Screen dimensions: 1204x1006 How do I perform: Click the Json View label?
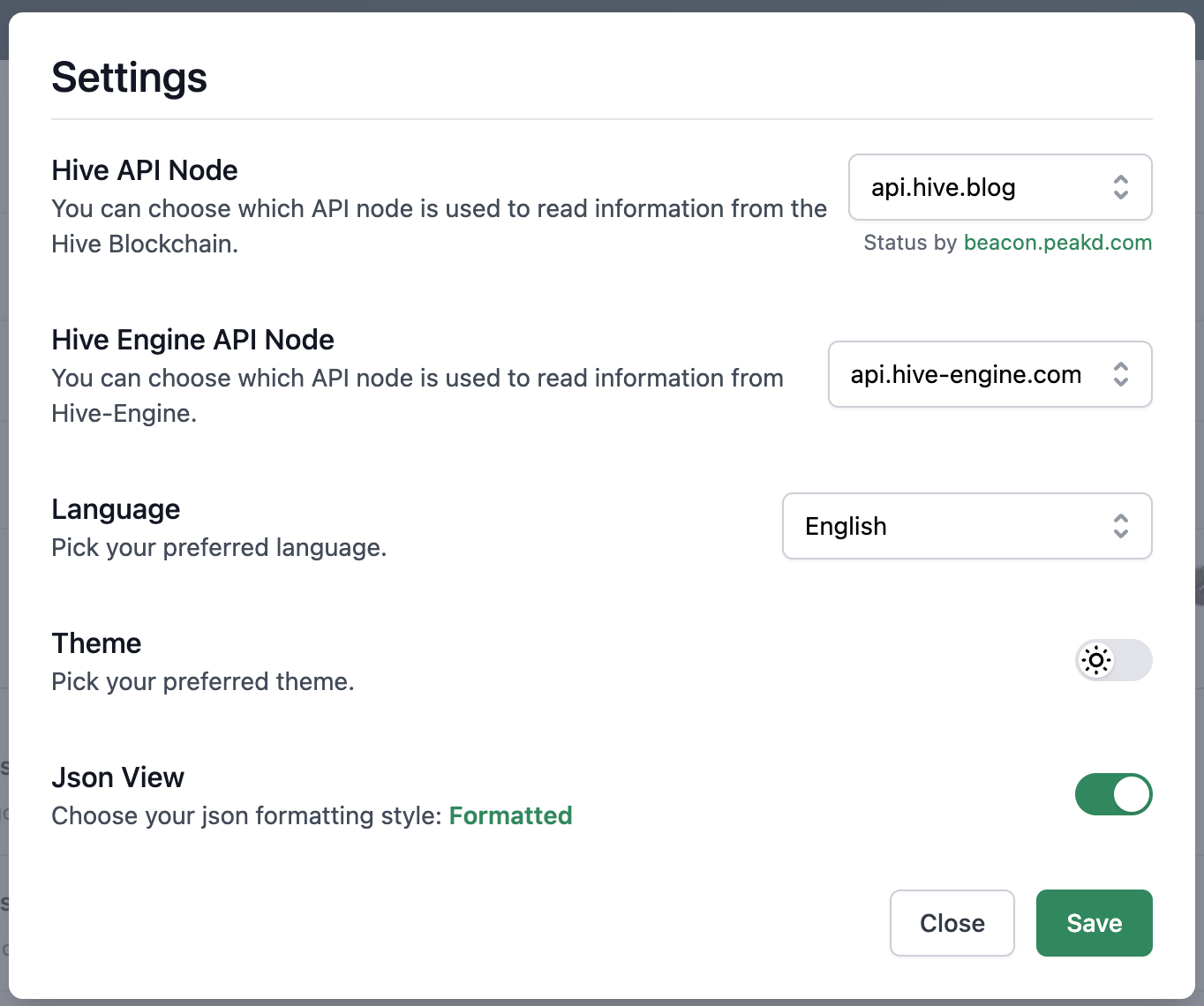click(117, 777)
